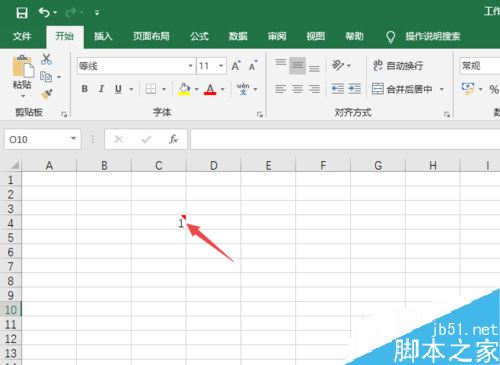Viewport: 500px width, 365px height.
Task: Switch to the 开始 tab
Action: (64, 36)
